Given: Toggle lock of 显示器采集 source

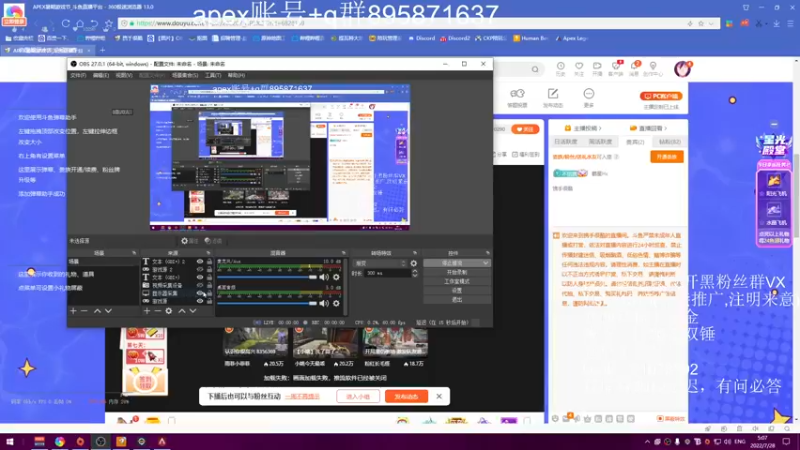Looking at the screenshot, I should pos(209,293).
